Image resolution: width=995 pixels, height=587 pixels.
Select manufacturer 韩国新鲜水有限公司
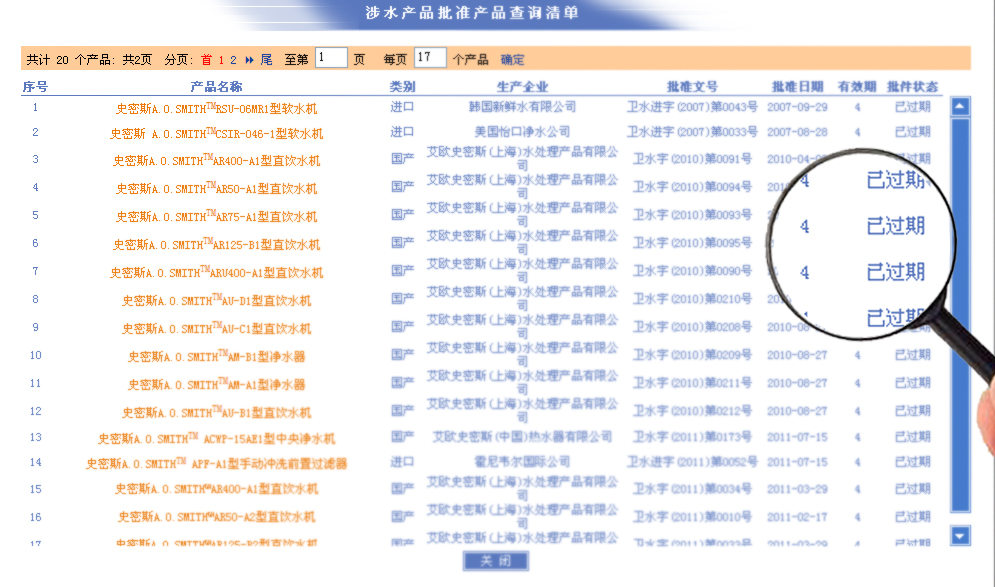coord(522,107)
